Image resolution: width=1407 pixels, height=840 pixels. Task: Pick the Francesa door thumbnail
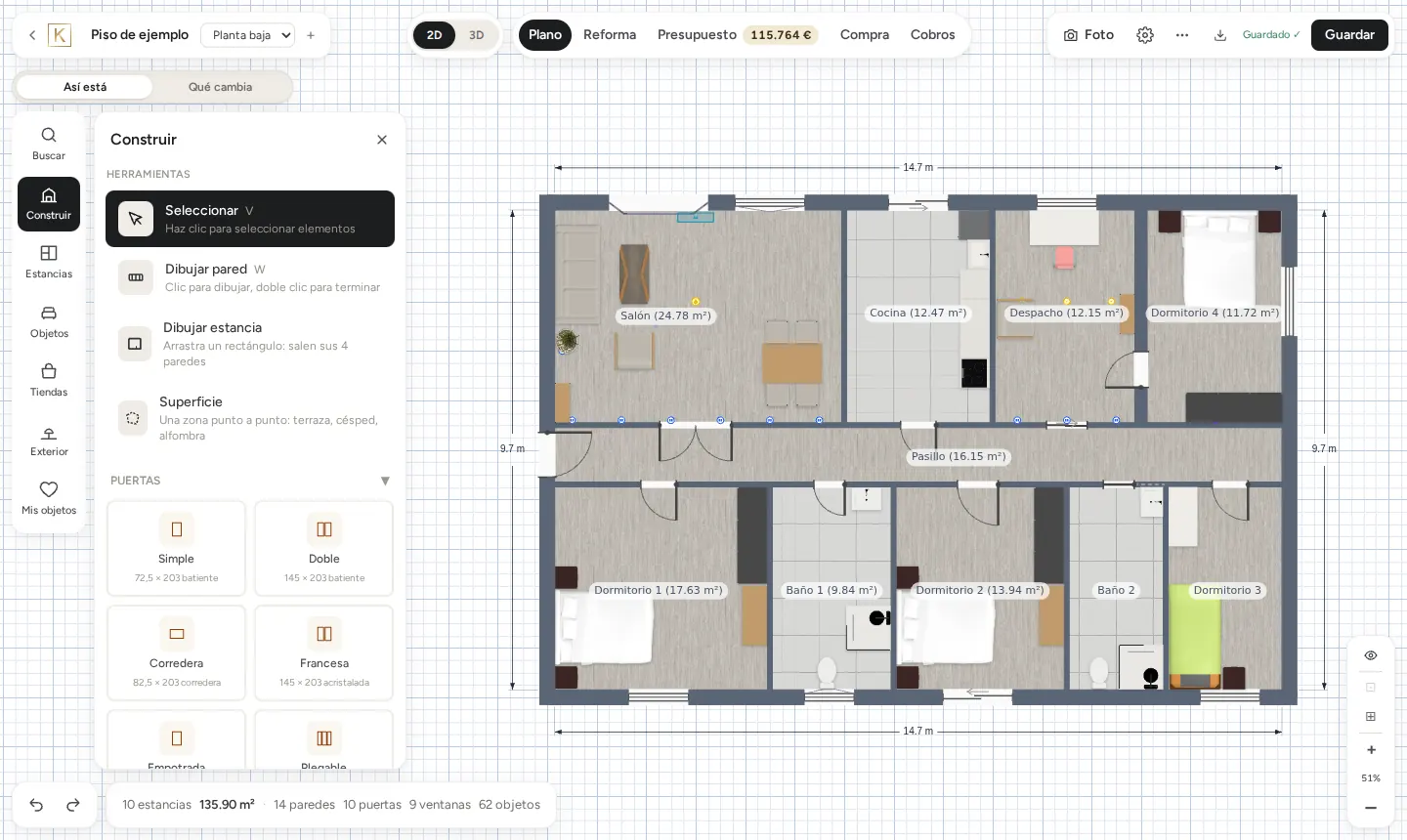pyautogui.click(x=324, y=652)
